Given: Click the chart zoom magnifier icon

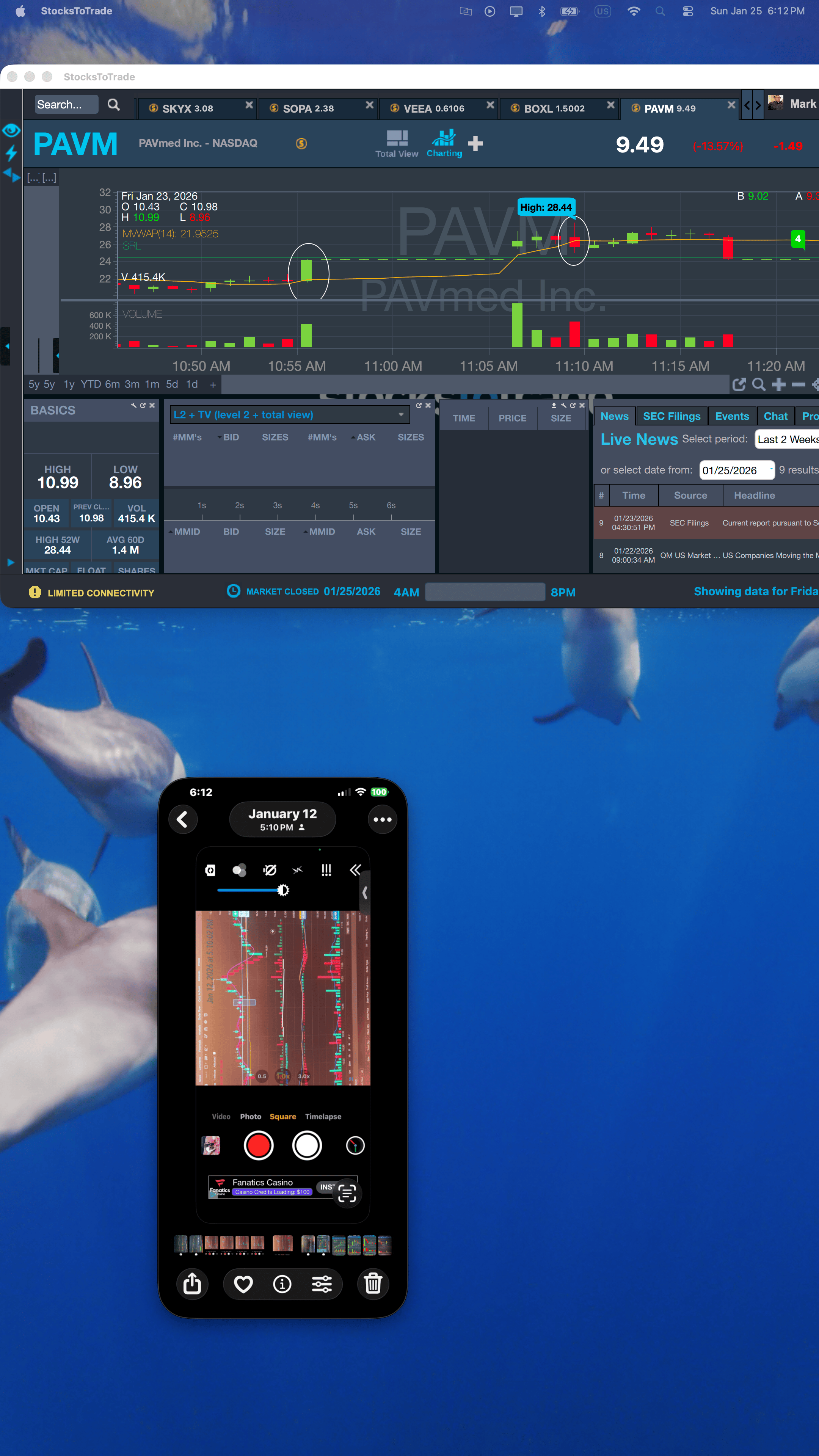Looking at the screenshot, I should pos(759,385).
